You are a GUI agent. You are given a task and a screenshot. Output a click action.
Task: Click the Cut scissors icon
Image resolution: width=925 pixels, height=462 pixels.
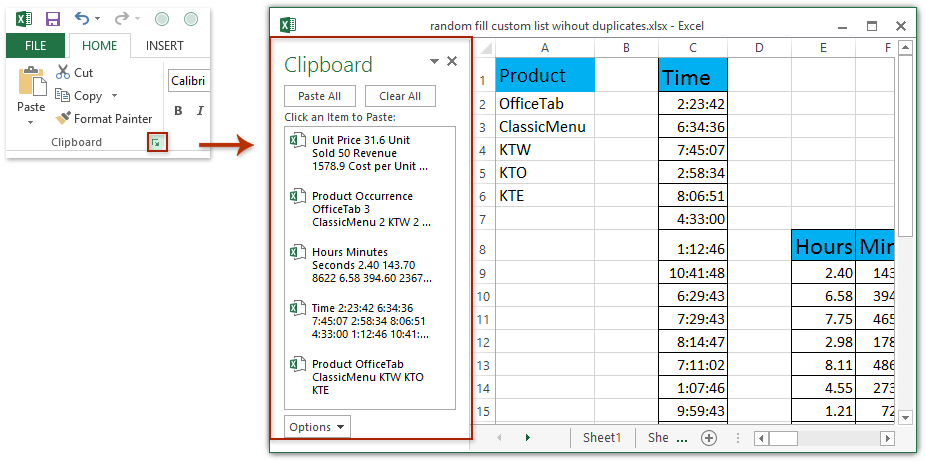point(64,72)
